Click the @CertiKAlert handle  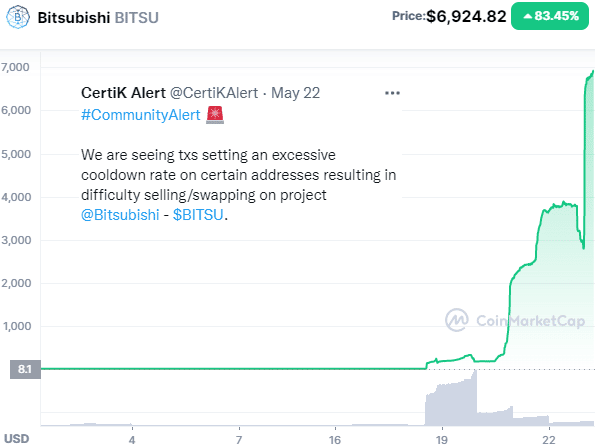[x=214, y=93]
